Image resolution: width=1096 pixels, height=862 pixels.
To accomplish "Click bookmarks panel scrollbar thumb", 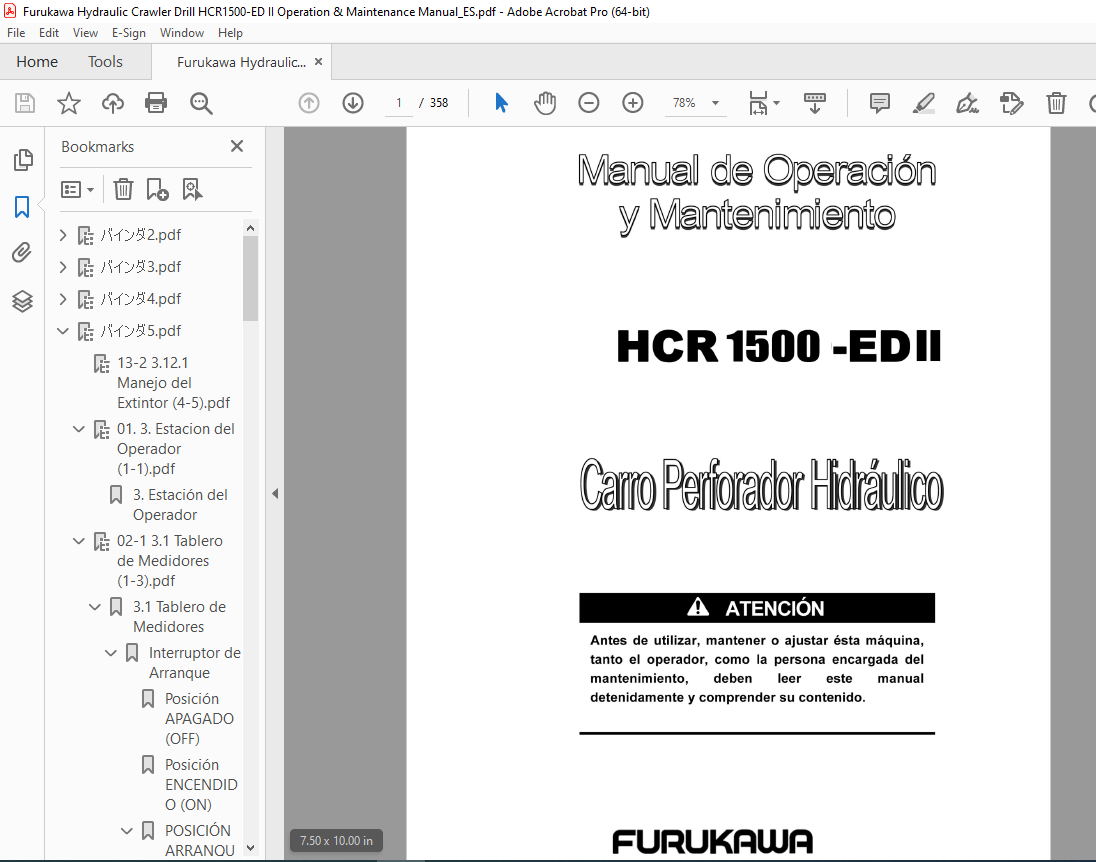I will click(250, 278).
